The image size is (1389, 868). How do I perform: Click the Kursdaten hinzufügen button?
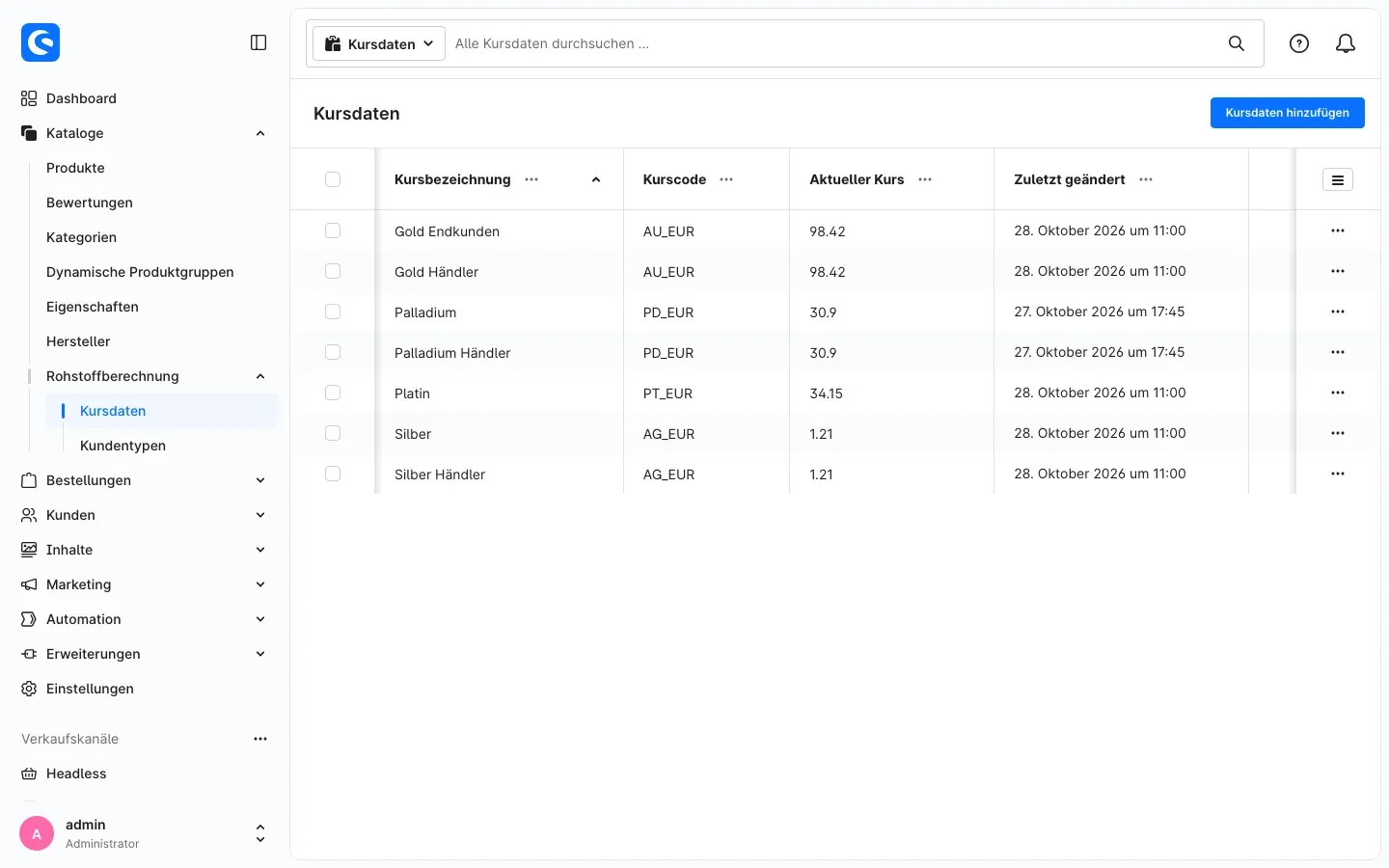[x=1288, y=113]
